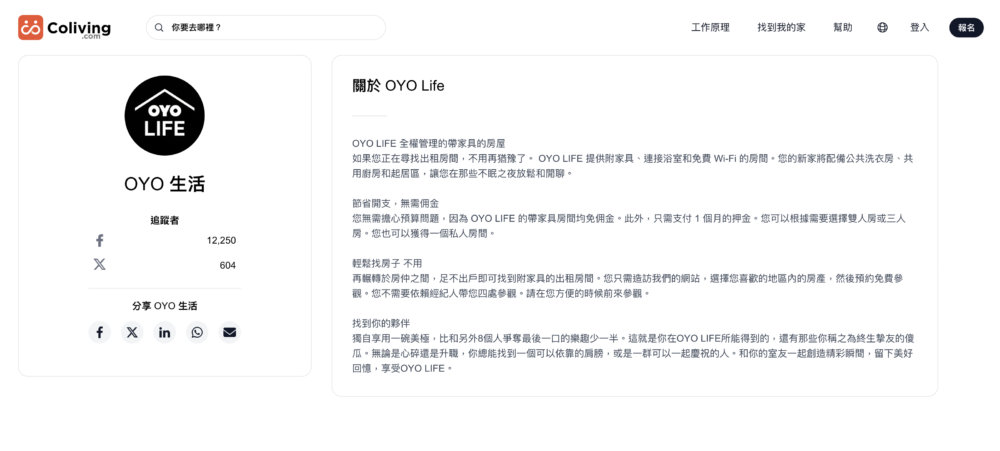The height and width of the screenshot is (451, 1000).
Task: Share OYO 生活 via Facebook button
Action: point(99,332)
